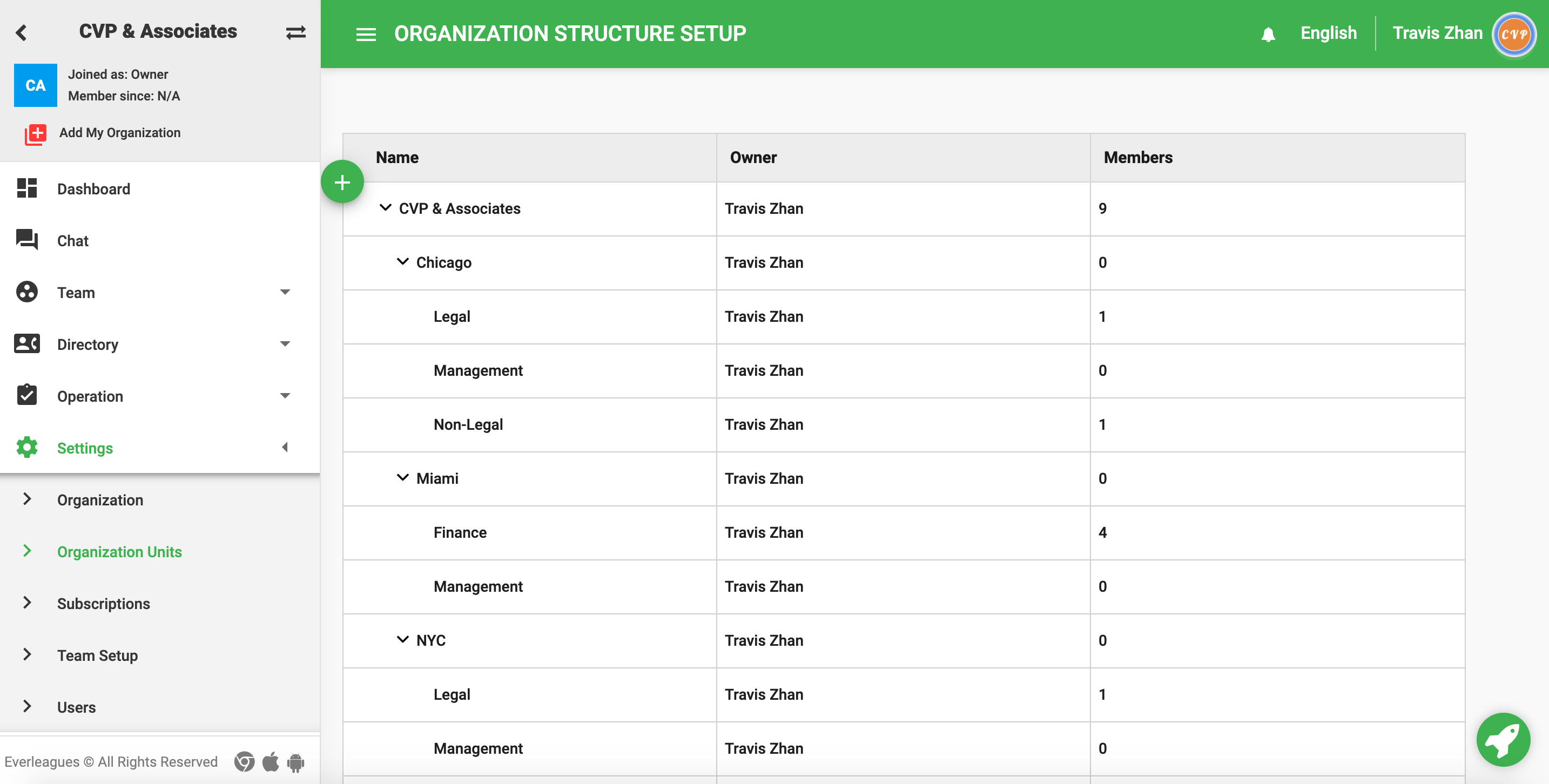This screenshot has height=784, width=1549.
Task: Click the back arrow in sidebar
Action: 22,32
